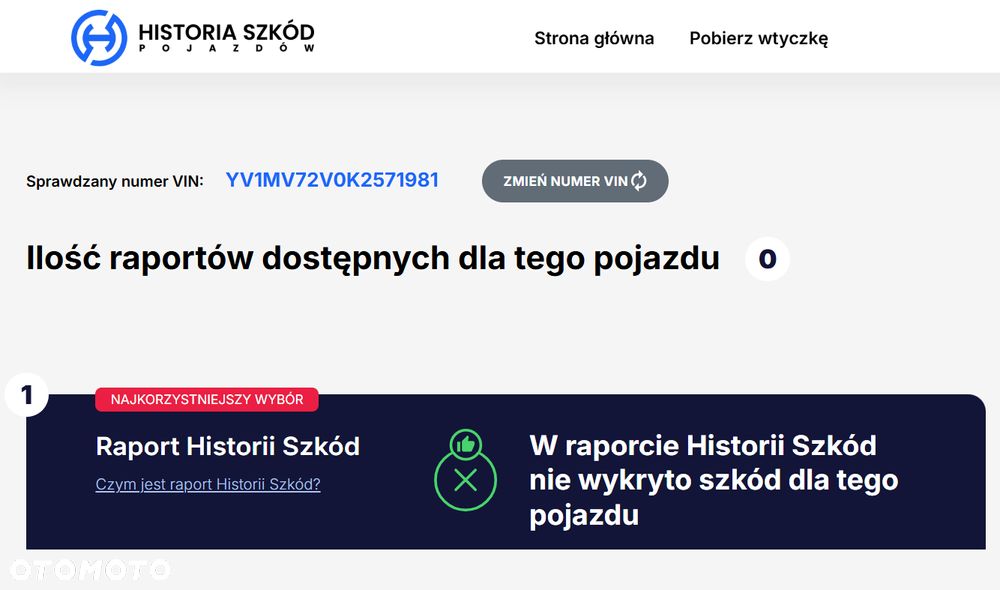The height and width of the screenshot is (590, 1000).
Task: Click the VIN number YV1MV72V0K2571981
Action: [x=332, y=180]
